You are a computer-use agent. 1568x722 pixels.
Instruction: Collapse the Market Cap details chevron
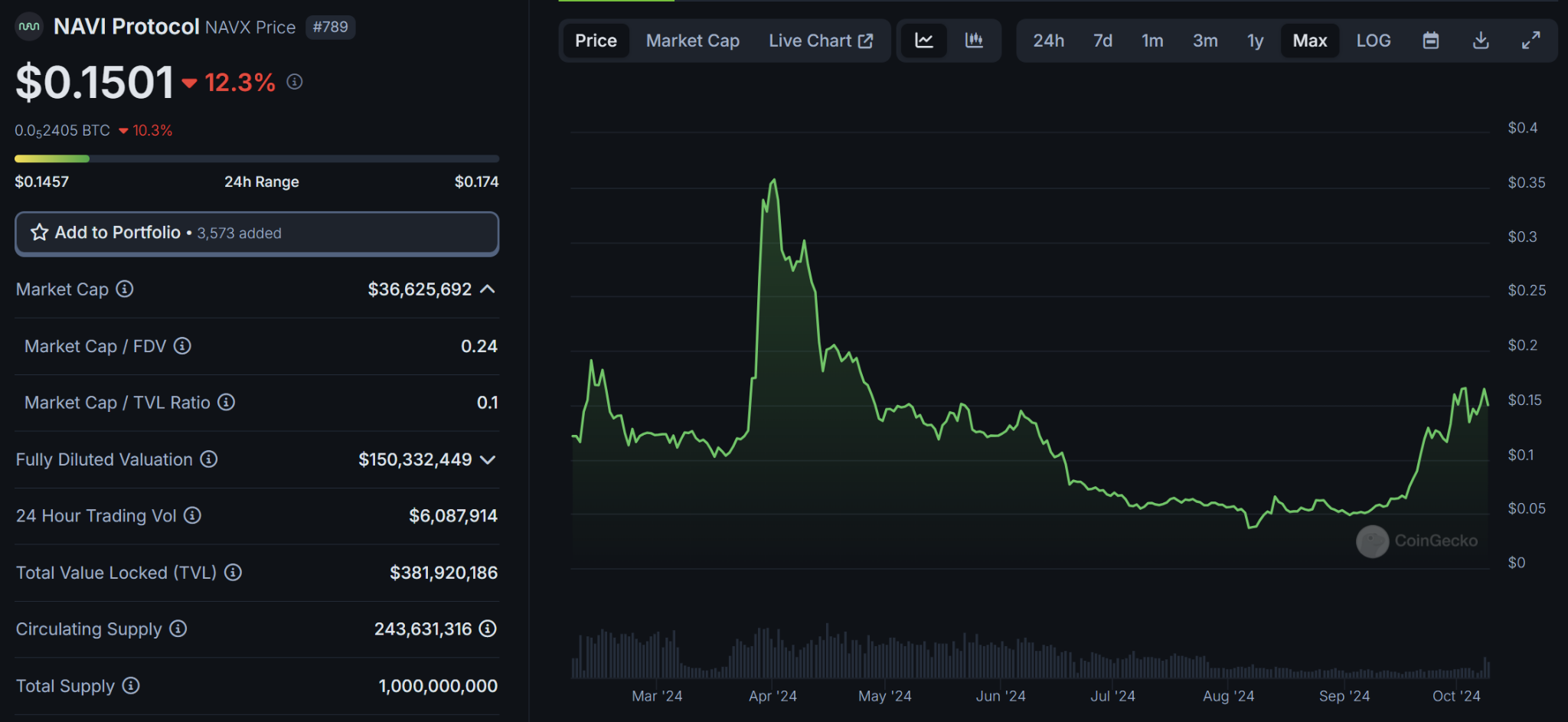[488, 289]
